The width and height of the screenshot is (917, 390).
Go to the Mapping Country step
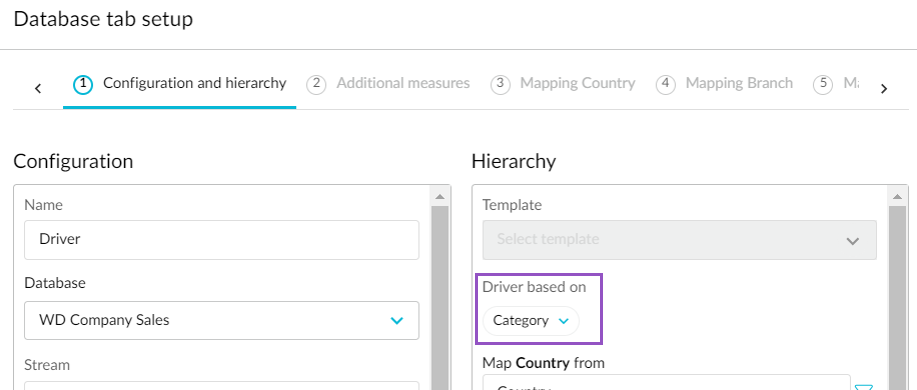coord(563,84)
